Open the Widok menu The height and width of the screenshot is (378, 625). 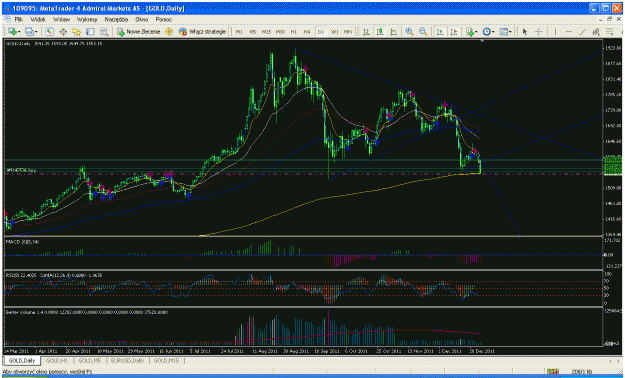[38, 19]
